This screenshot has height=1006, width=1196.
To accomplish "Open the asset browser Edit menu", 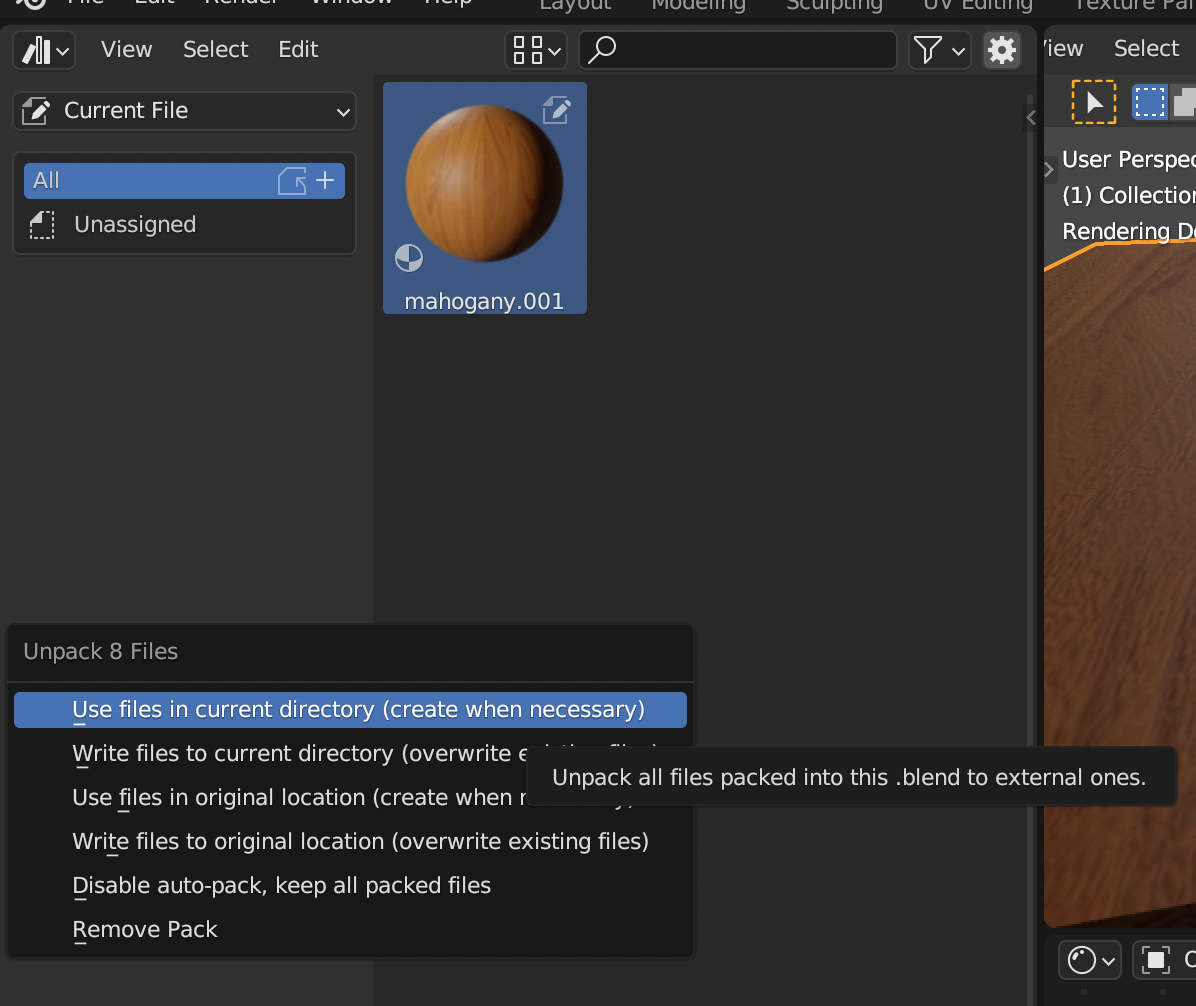I will point(298,50).
